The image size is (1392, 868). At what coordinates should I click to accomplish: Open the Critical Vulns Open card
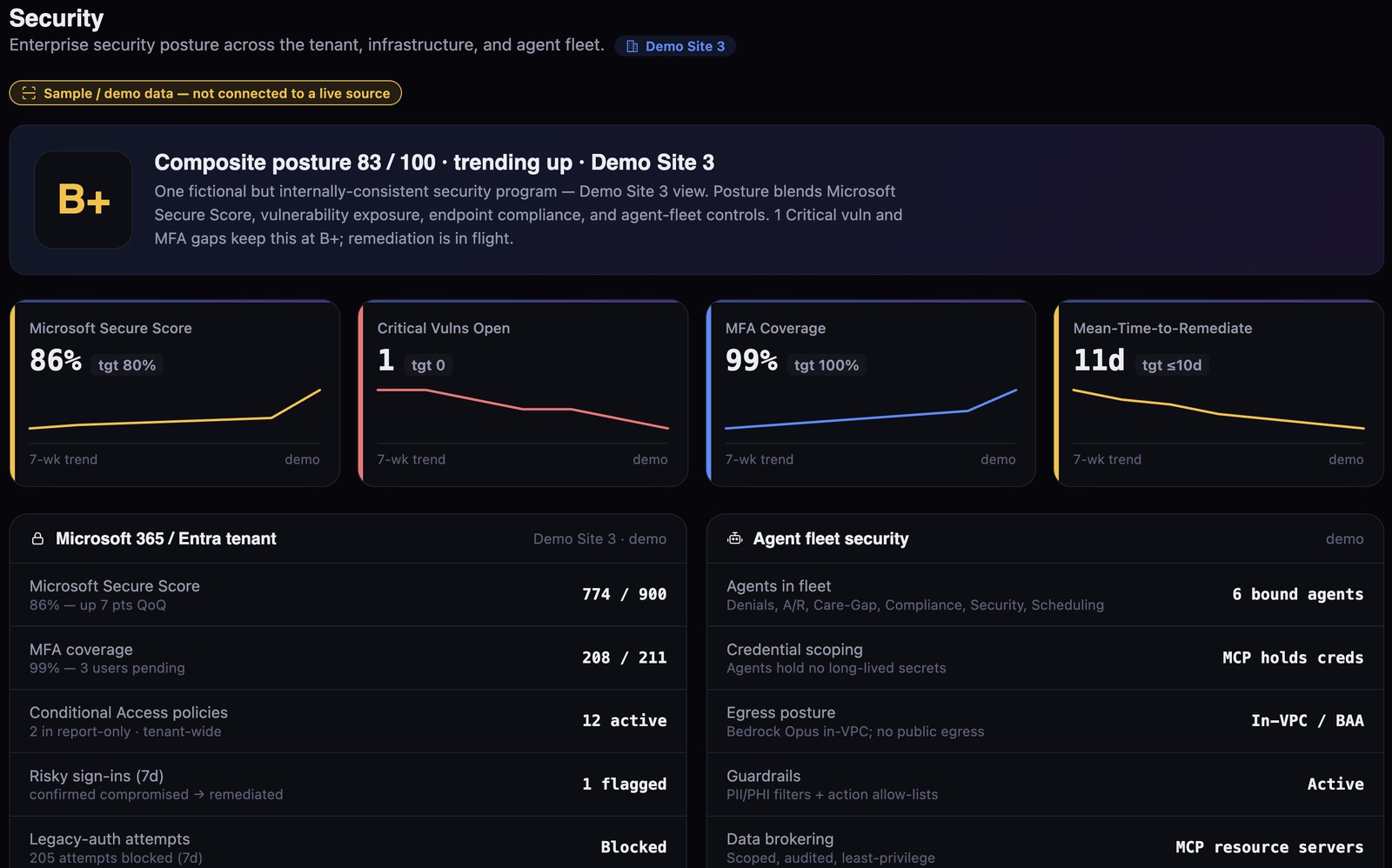click(x=523, y=393)
